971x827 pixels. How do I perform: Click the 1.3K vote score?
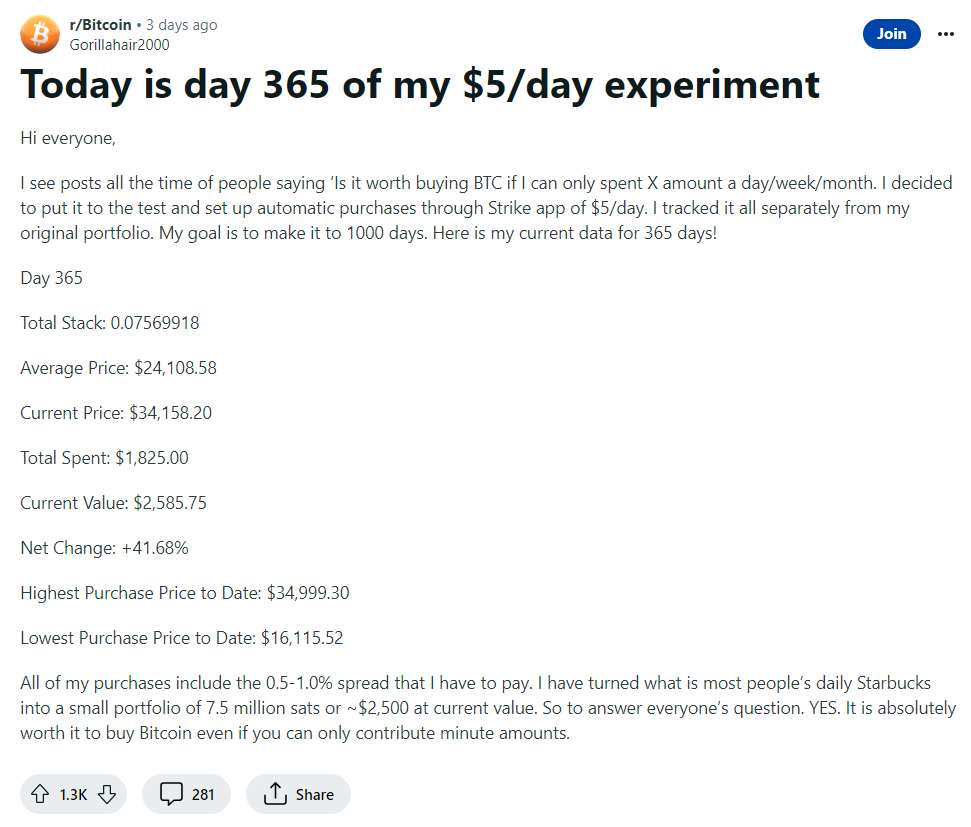point(73,794)
